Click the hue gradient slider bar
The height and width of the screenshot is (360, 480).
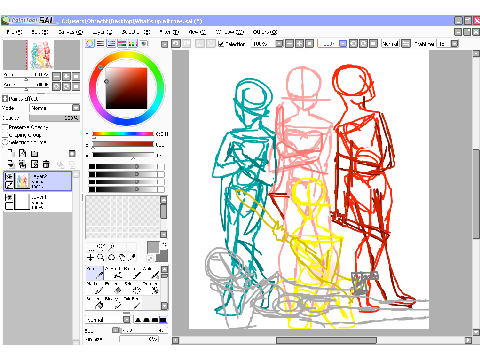pyautogui.click(x=123, y=134)
